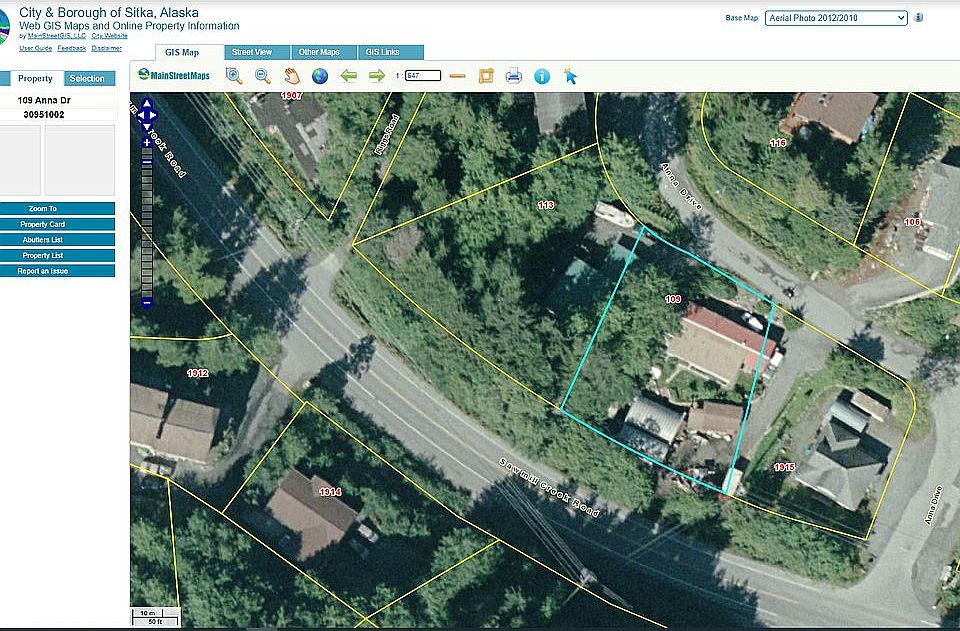Screen dimensions: 960x631
Task: Switch to the GIS Map tab
Action: 189,53
